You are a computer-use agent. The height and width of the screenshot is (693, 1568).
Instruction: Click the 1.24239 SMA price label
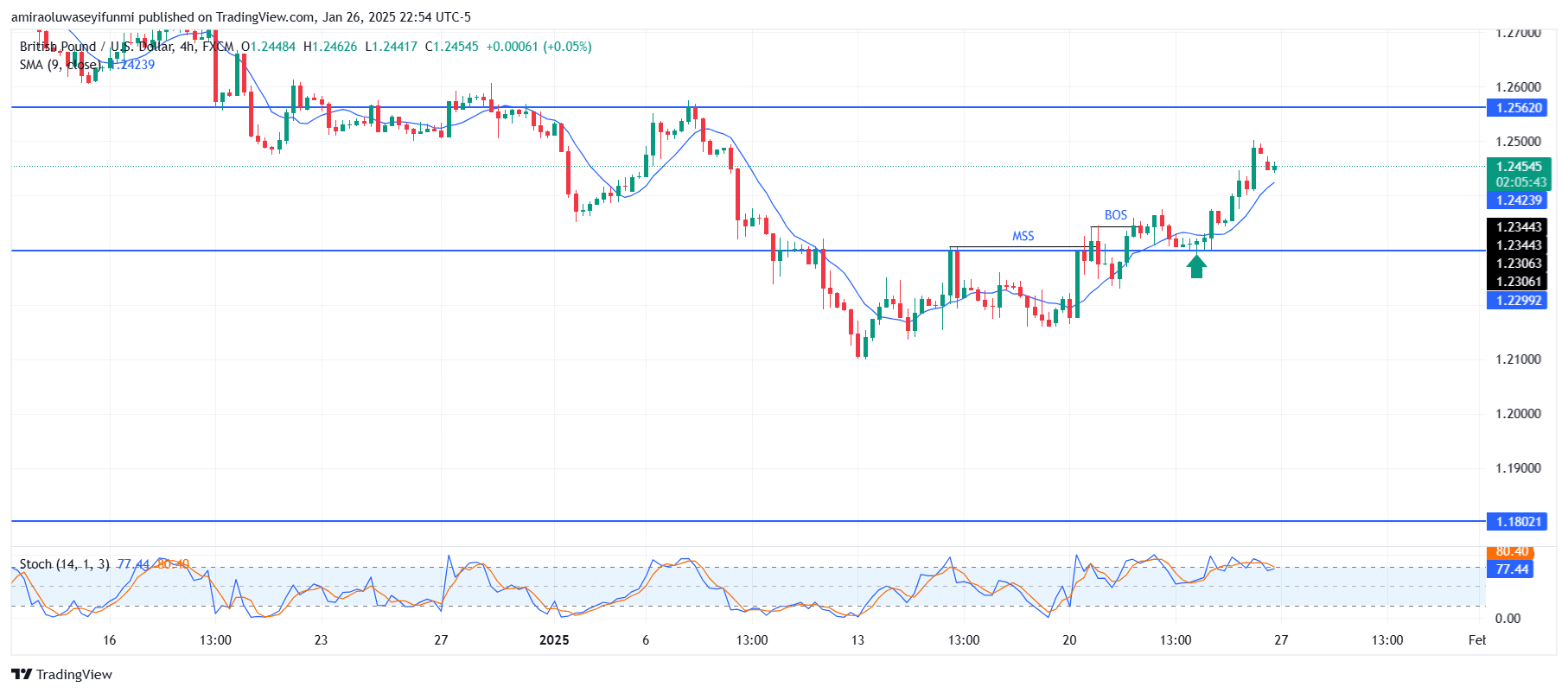click(1516, 200)
